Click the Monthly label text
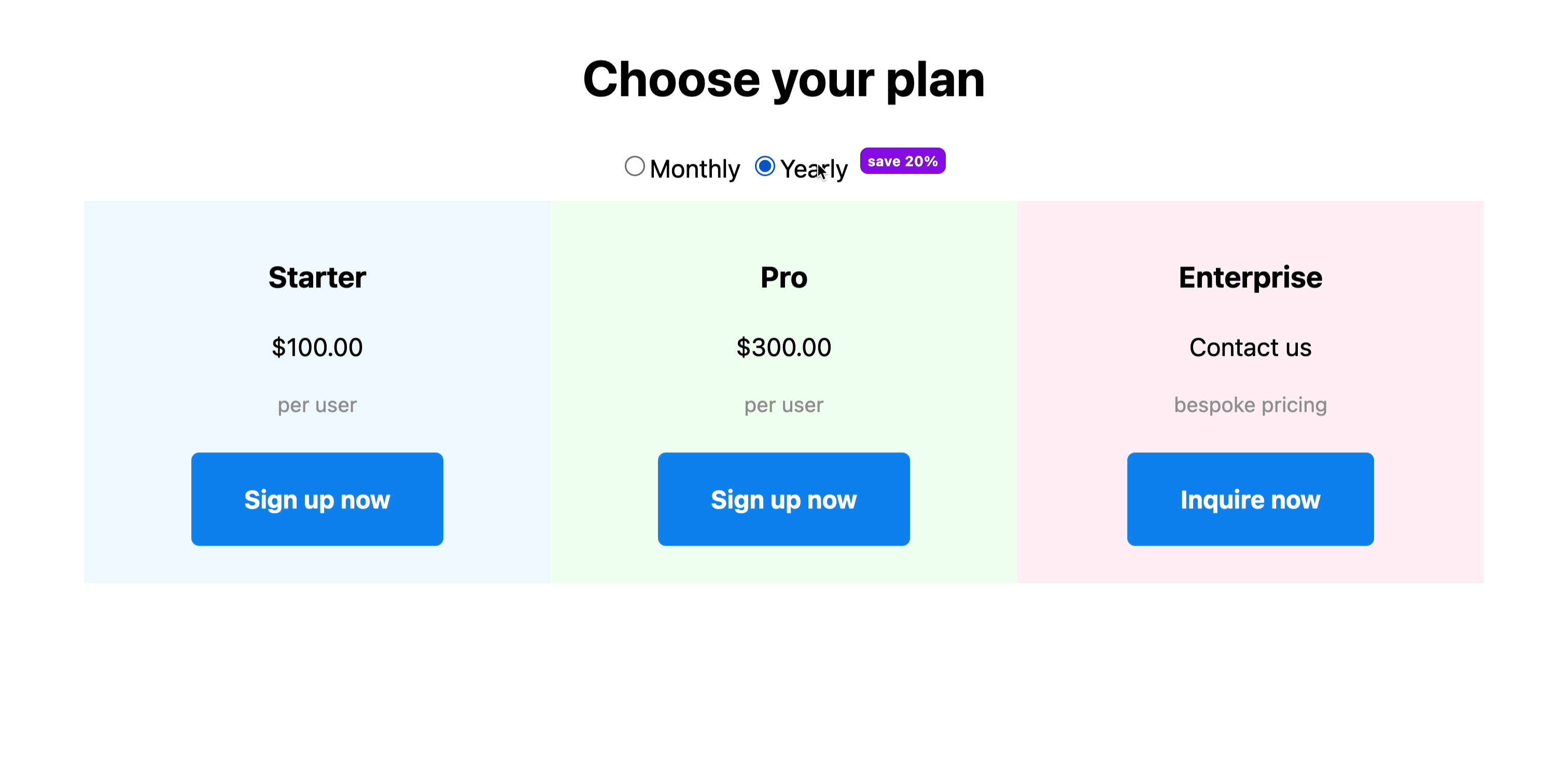Screen dimensions: 1568x778 [x=695, y=168]
